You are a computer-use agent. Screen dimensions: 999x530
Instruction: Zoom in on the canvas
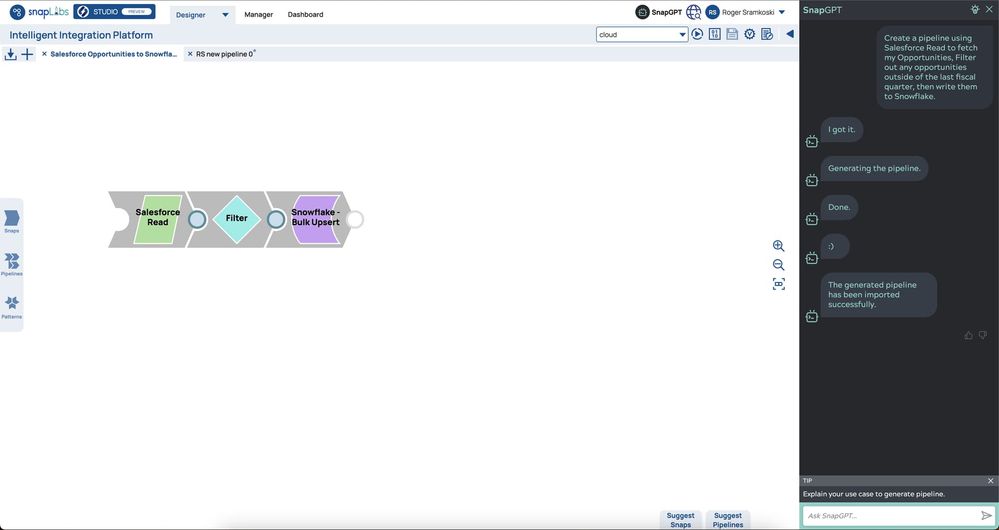779,246
